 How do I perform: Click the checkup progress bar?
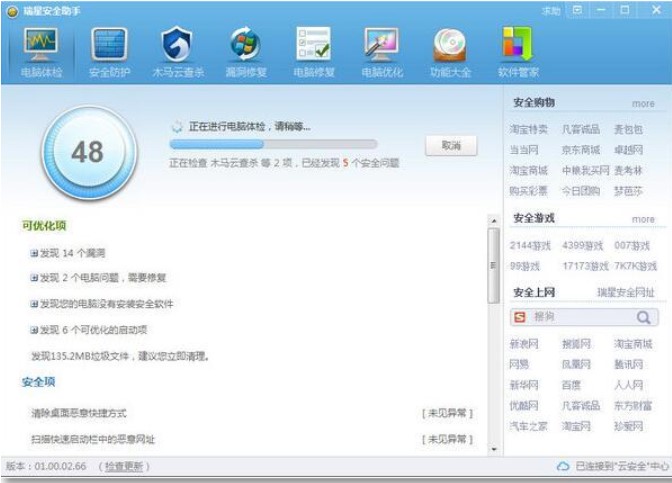273,144
